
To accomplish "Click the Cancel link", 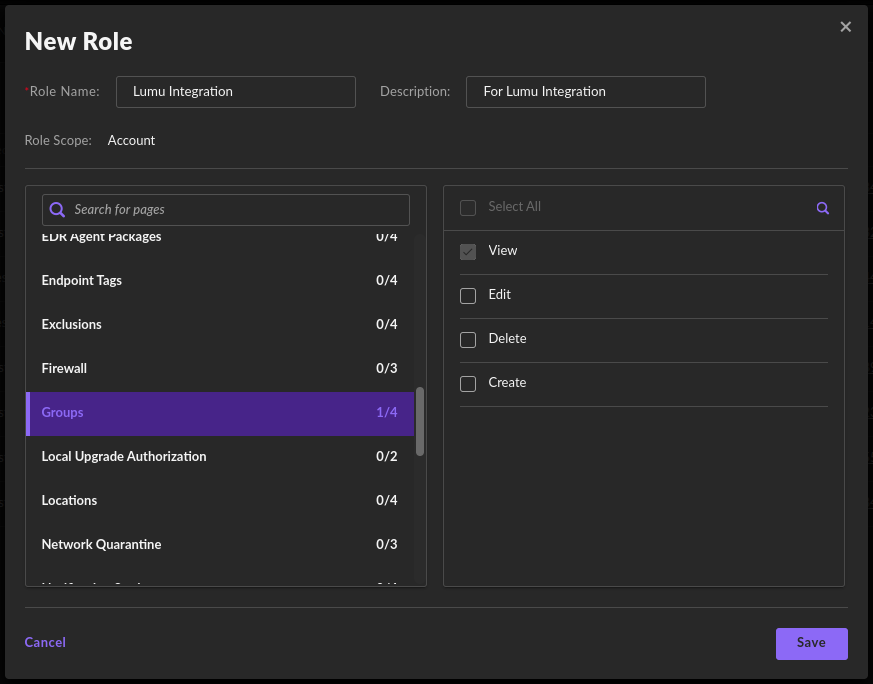I will point(45,643).
